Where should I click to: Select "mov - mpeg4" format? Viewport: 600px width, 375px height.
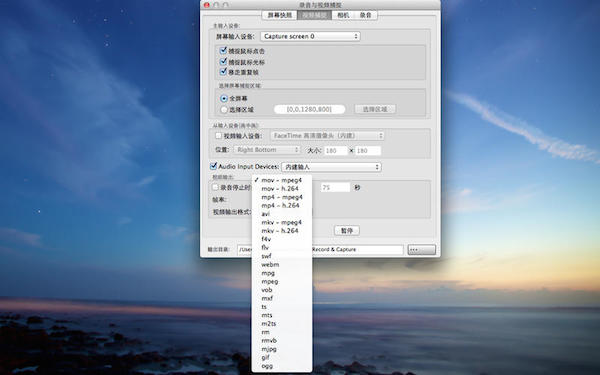click(x=282, y=180)
